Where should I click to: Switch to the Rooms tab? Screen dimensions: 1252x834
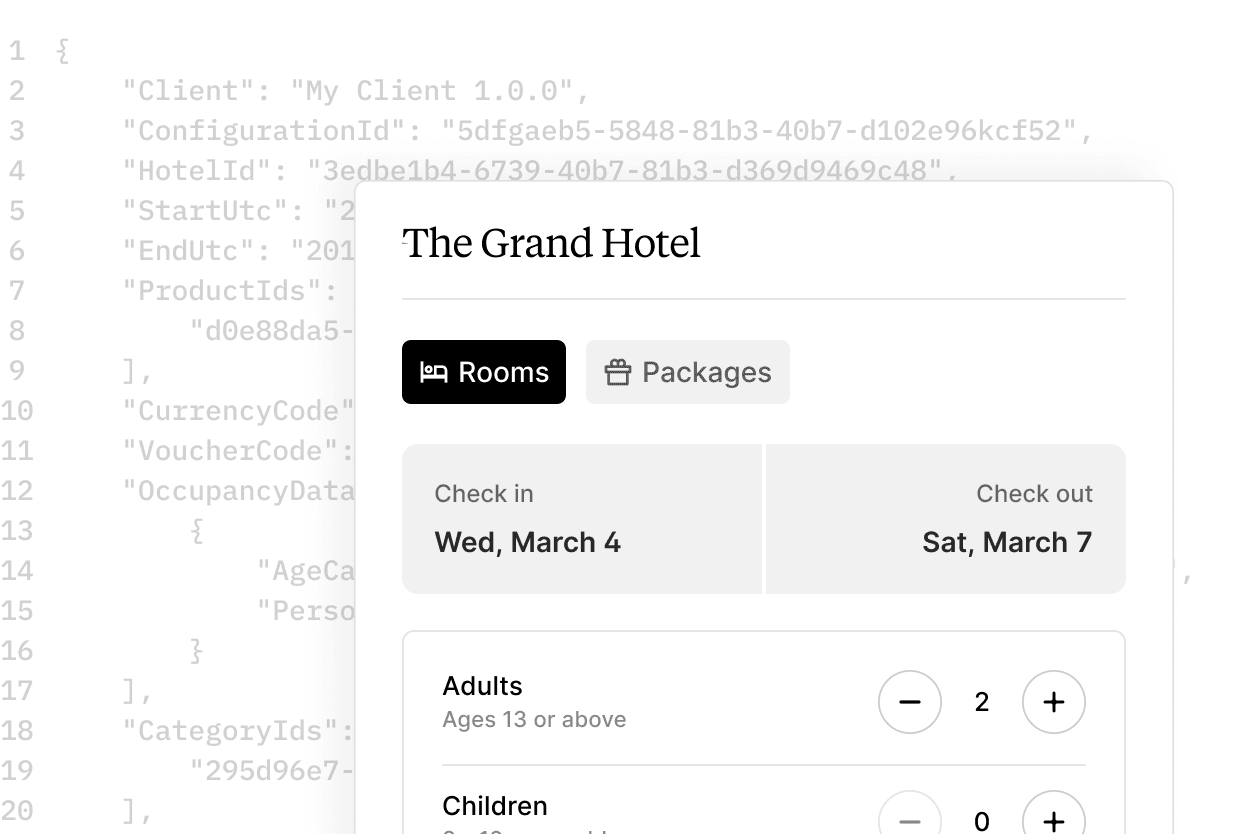[x=484, y=372]
